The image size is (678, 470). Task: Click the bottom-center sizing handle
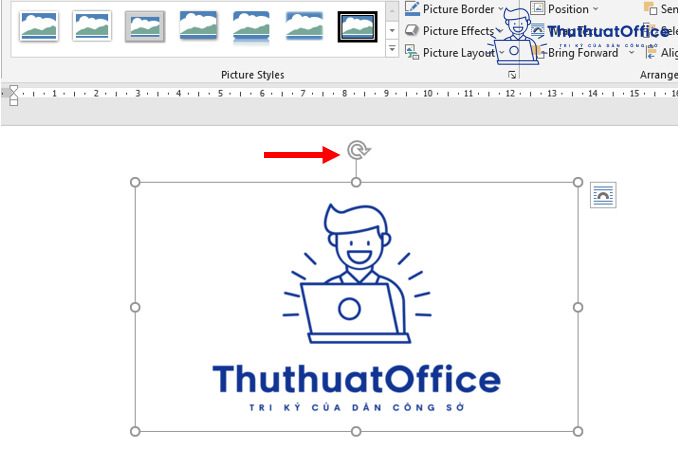(356, 431)
